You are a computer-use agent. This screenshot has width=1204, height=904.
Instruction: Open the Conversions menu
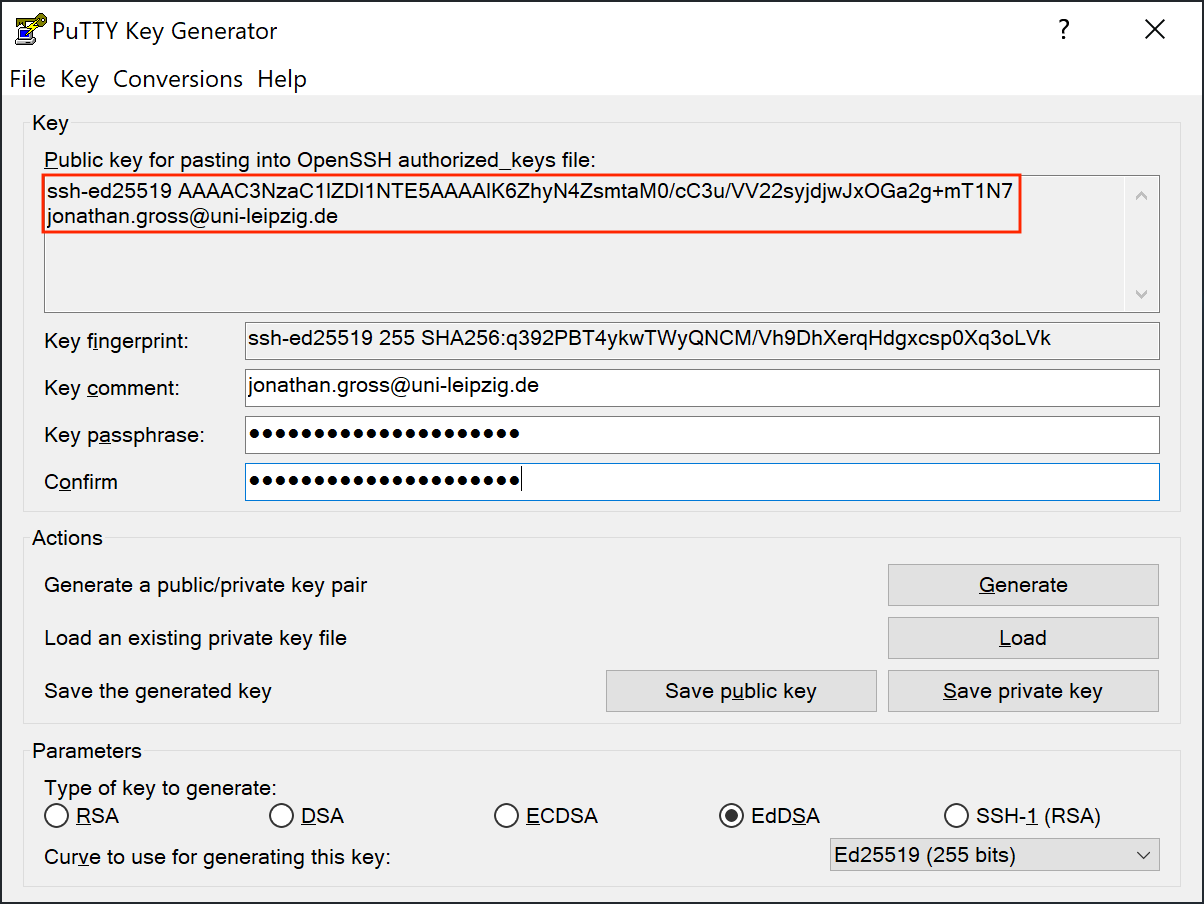pos(178,79)
